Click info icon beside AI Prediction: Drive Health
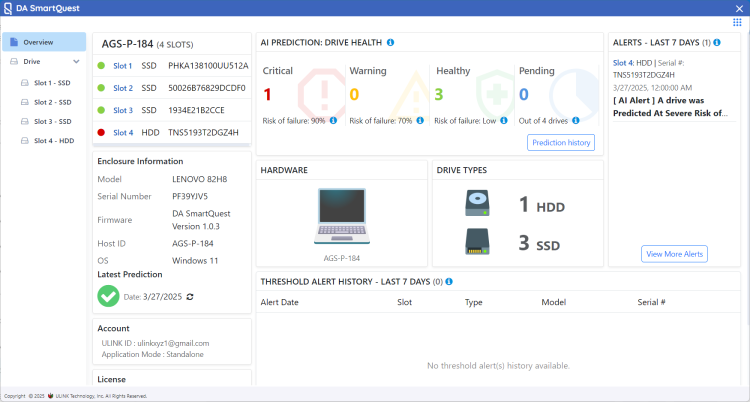The image size is (750, 402). (390, 42)
